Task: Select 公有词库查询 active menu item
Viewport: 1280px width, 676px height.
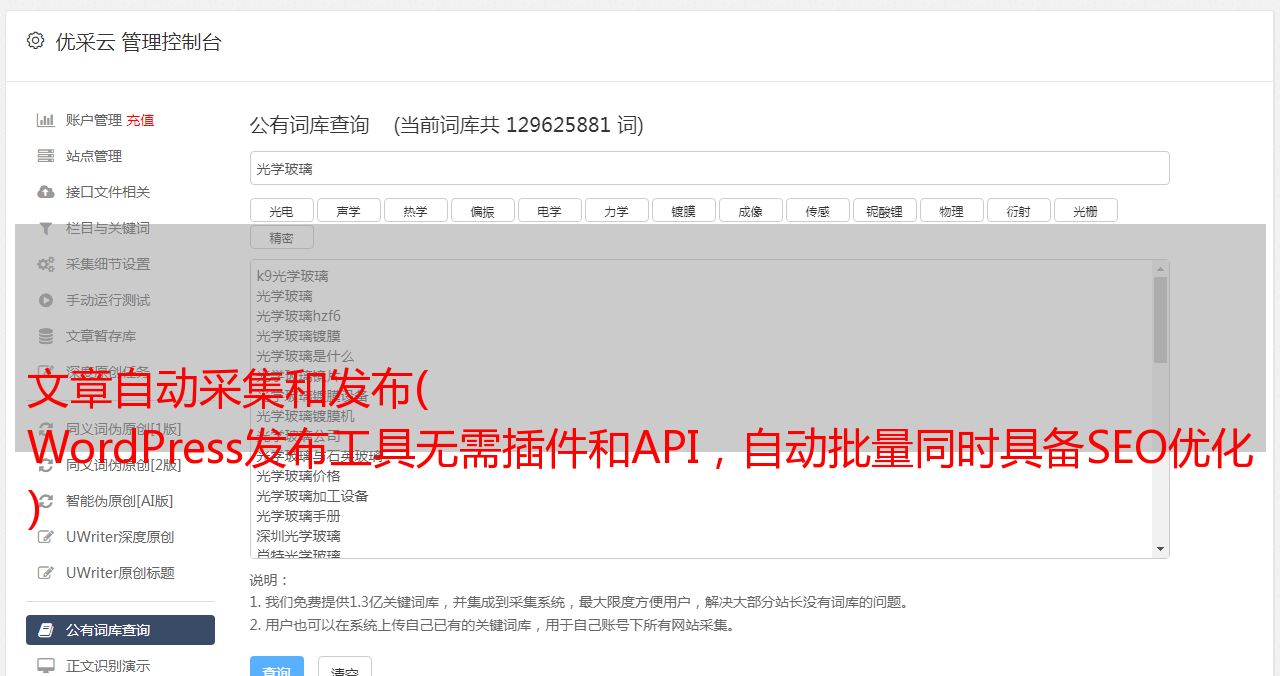Action: [x=120, y=630]
